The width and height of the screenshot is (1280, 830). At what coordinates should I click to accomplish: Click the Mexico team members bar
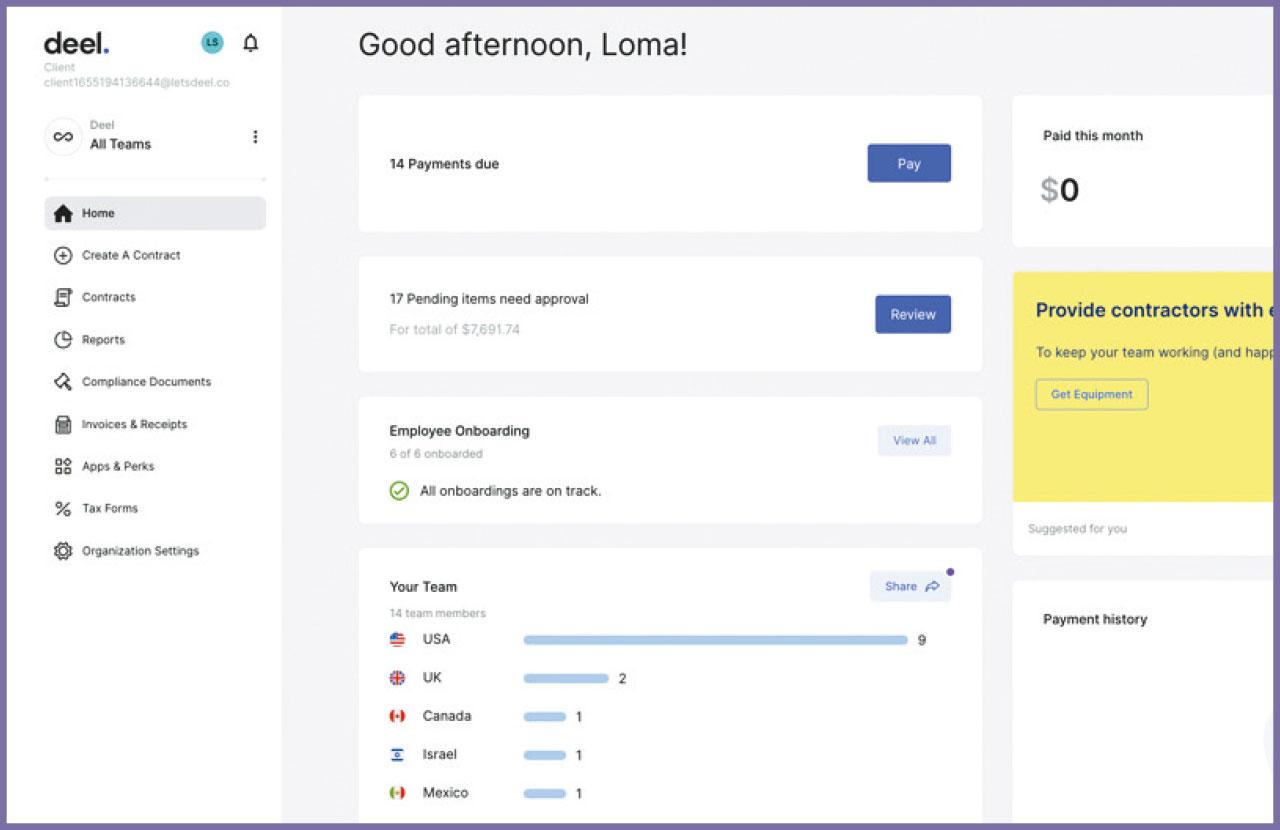tap(545, 794)
